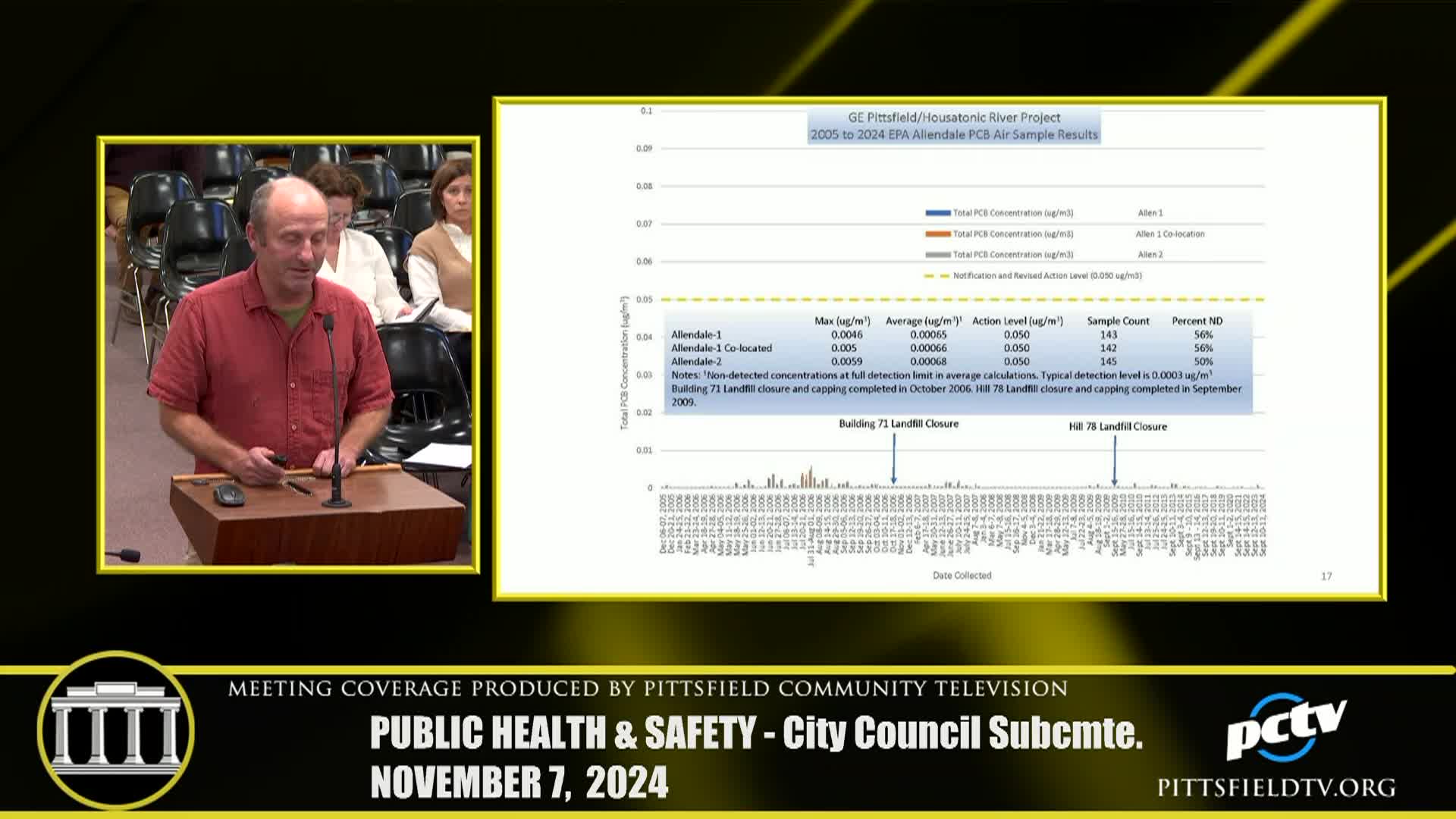Screen dimensions: 1456x819
Task: Click the y-axis tick '0.05'
Action: (644, 300)
